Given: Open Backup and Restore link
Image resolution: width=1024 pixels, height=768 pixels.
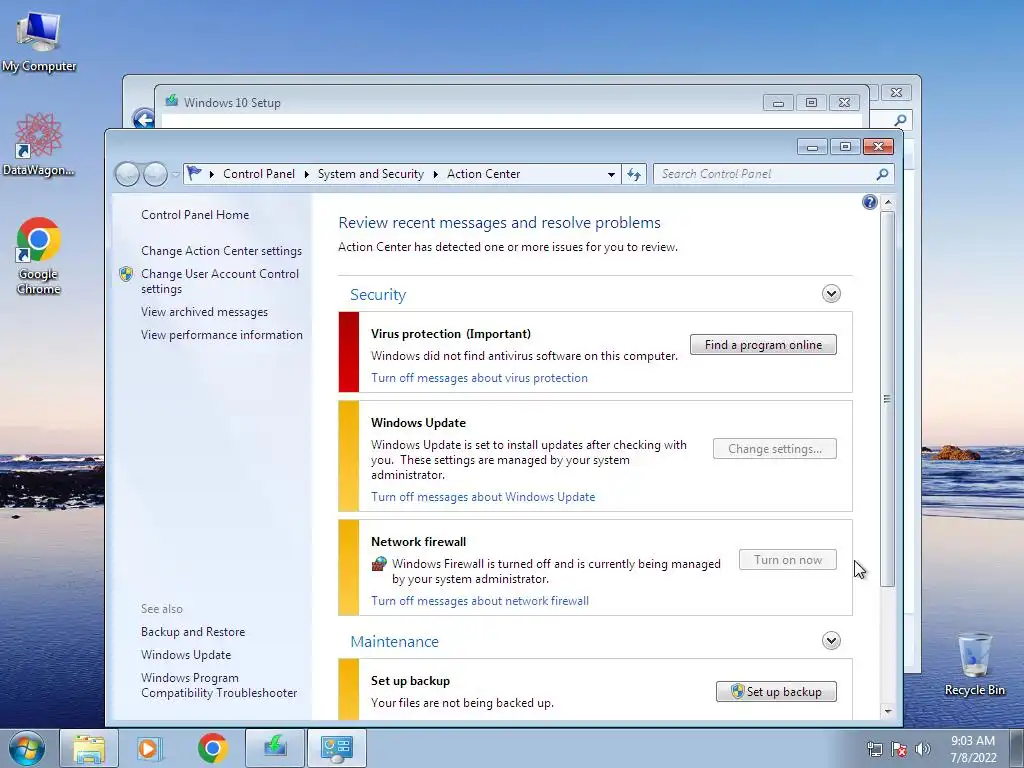Looking at the screenshot, I should pos(193,632).
